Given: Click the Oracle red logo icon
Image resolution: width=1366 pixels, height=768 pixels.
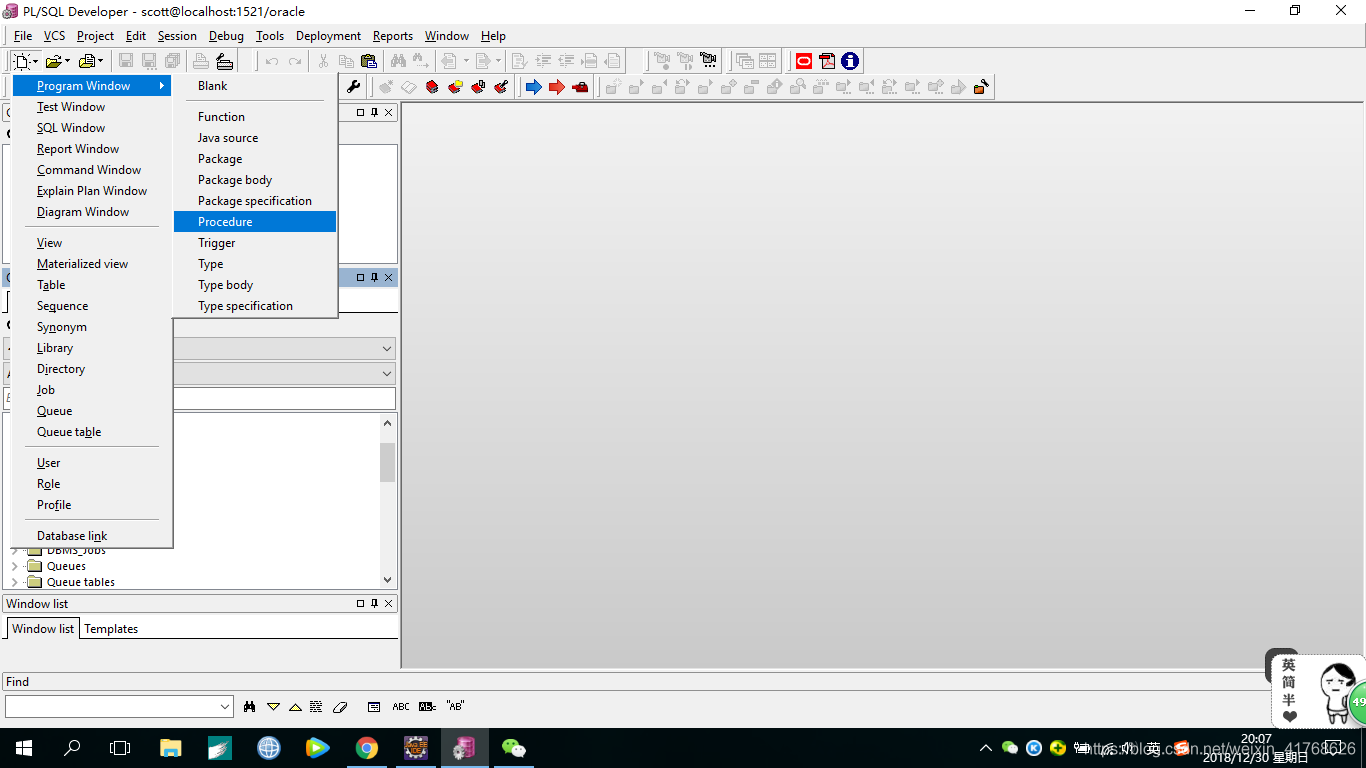Looking at the screenshot, I should click(803, 61).
